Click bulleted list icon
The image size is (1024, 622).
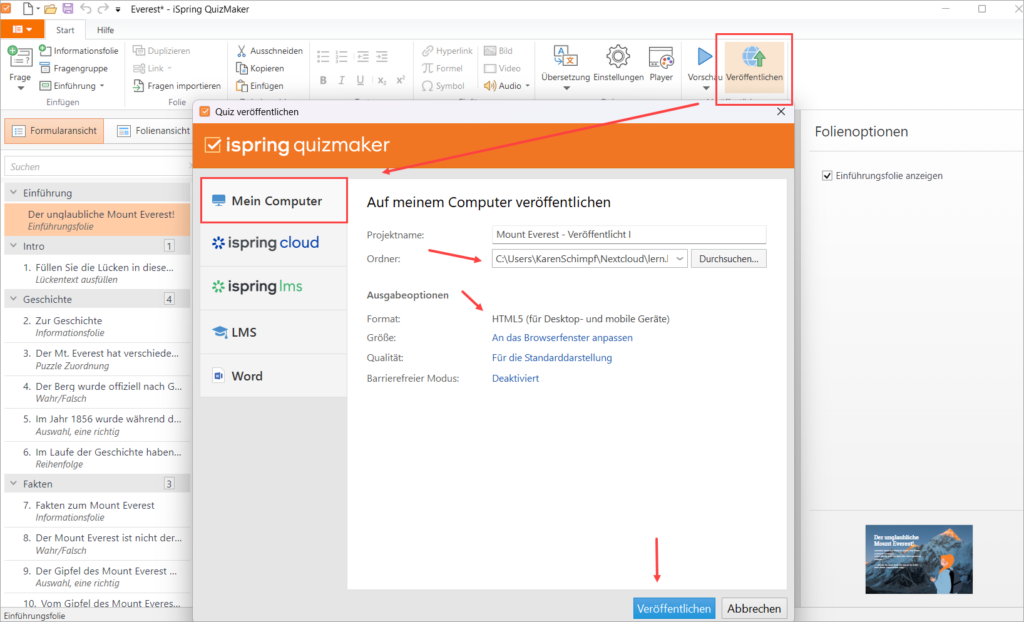[x=323, y=57]
